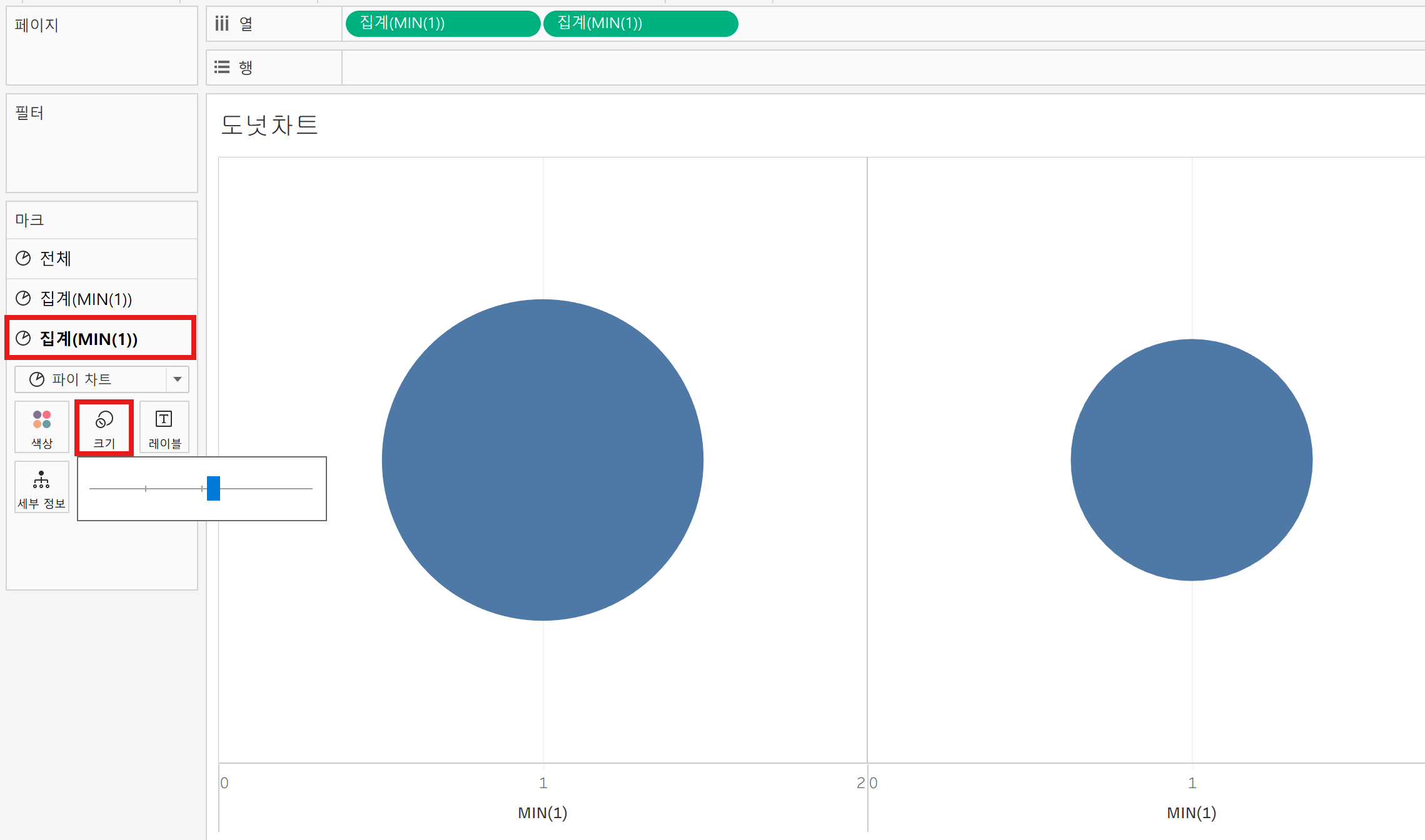The height and width of the screenshot is (840, 1425).
Task: Click the first 집계(MIN(1)) pill in columns
Action: point(442,24)
